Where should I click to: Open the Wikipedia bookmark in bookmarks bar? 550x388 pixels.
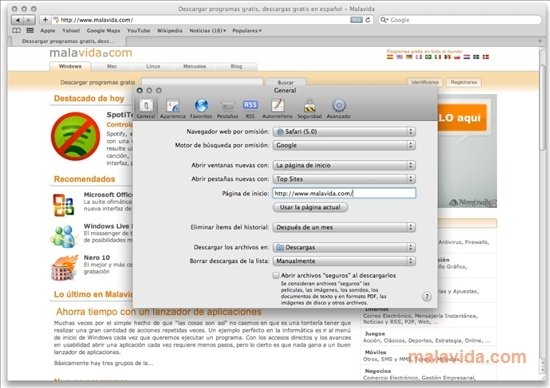click(x=169, y=31)
